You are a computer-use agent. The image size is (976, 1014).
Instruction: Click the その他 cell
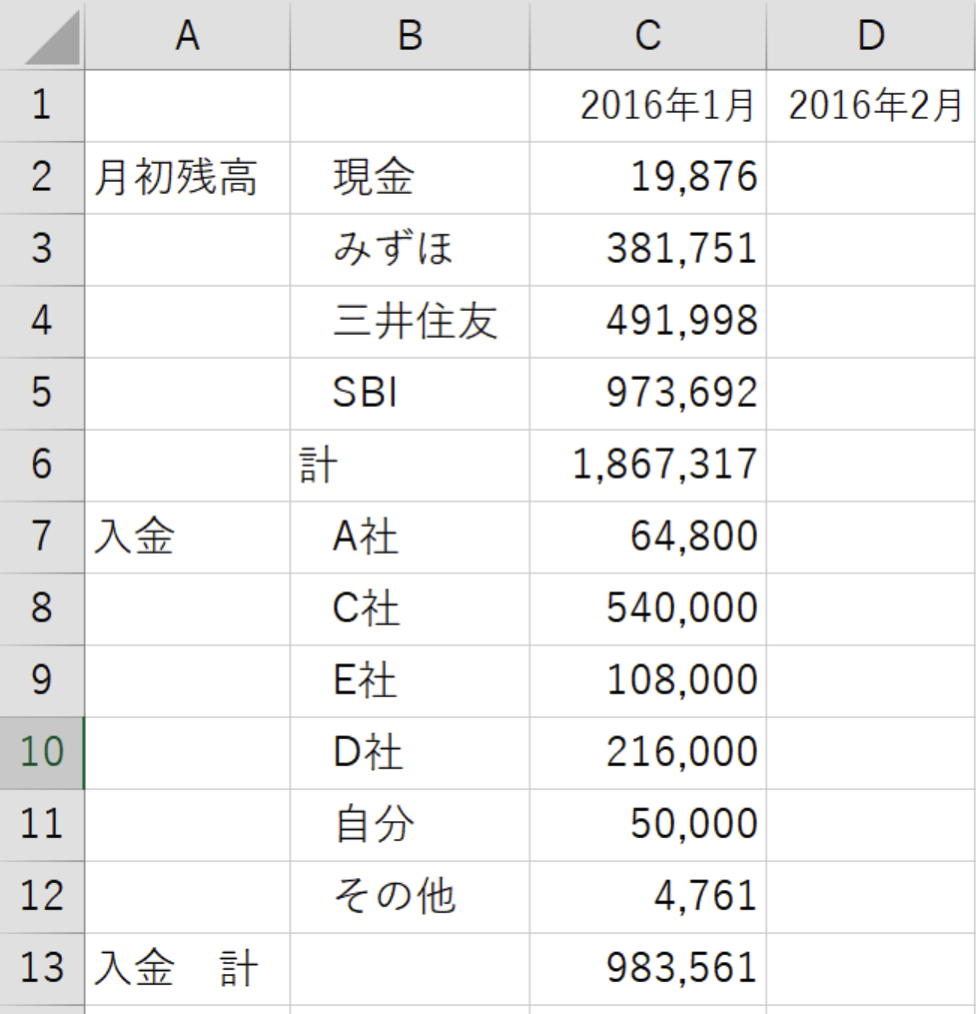pyautogui.click(x=410, y=896)
